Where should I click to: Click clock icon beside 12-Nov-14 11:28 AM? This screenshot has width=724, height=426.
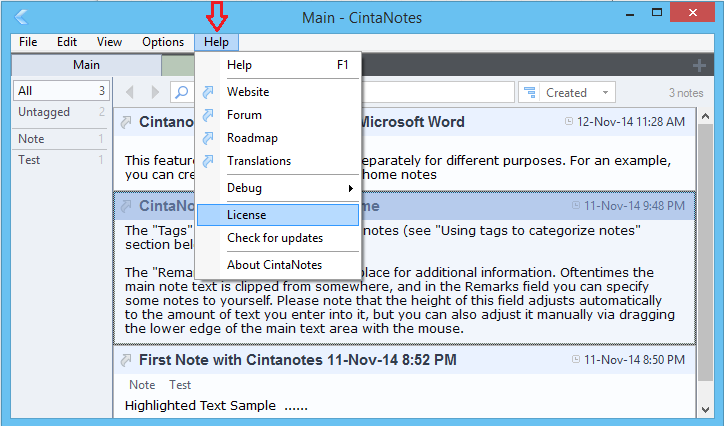pos(569,121)
